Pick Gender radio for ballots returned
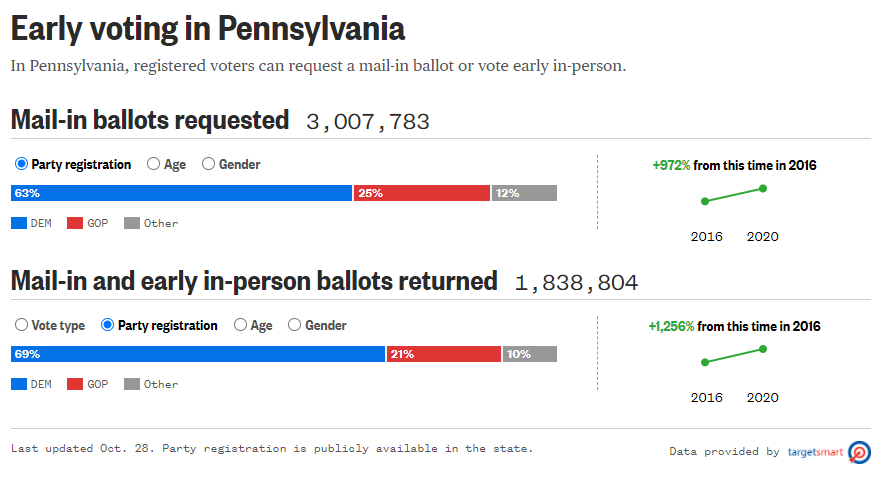This screenshot has width=886, height=490. pyautogui.click(x=295, y=325)
